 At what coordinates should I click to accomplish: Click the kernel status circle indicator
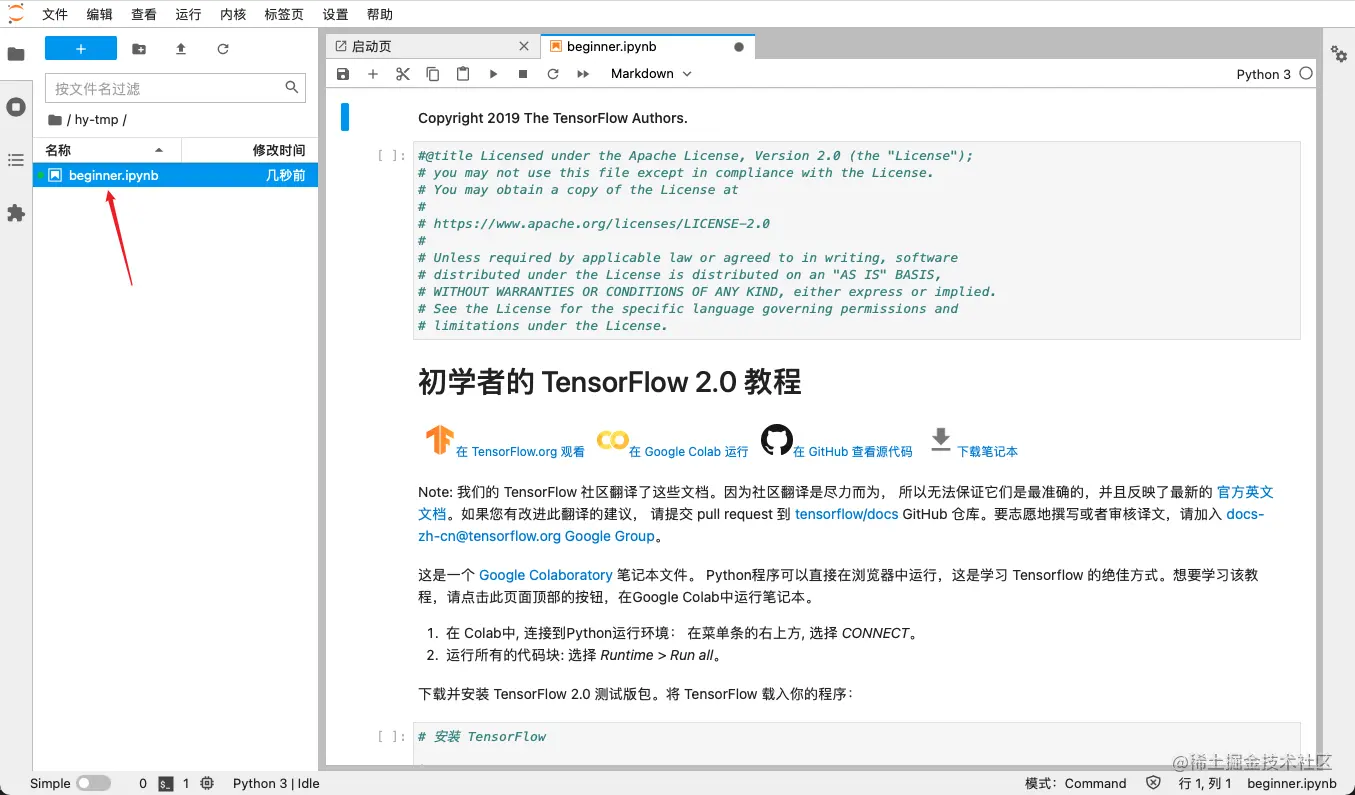(x=1306, y=73)
